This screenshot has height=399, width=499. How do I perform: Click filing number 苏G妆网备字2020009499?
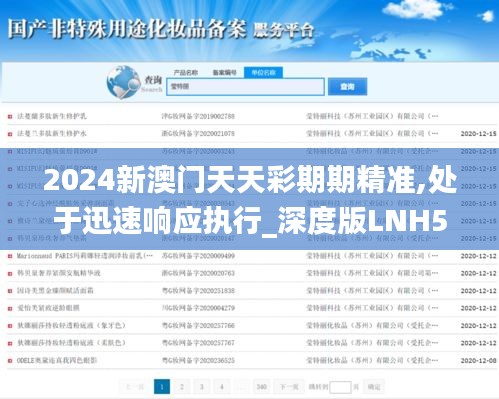[x=198, y=256]
